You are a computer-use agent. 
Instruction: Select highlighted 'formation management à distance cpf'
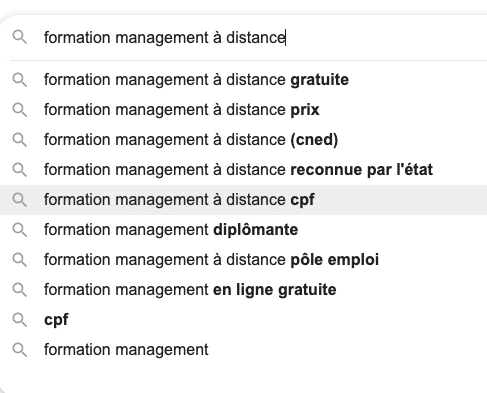(x=243, y=200)
